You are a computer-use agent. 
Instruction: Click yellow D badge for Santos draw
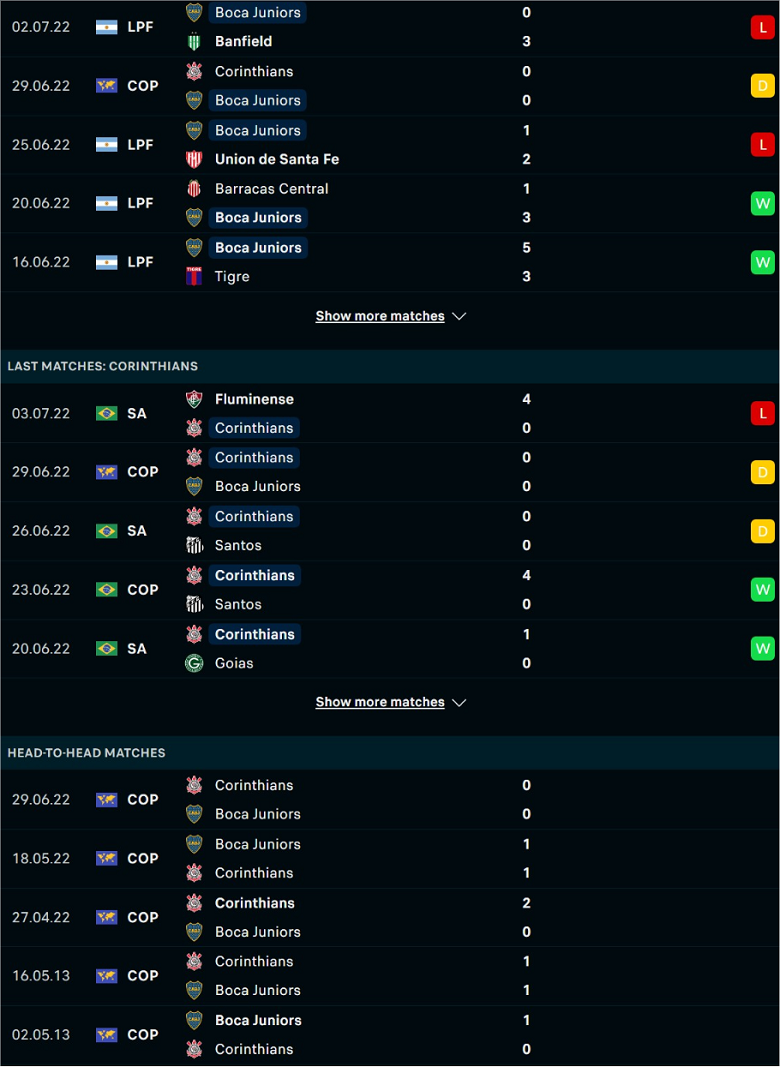click(763, 531)
